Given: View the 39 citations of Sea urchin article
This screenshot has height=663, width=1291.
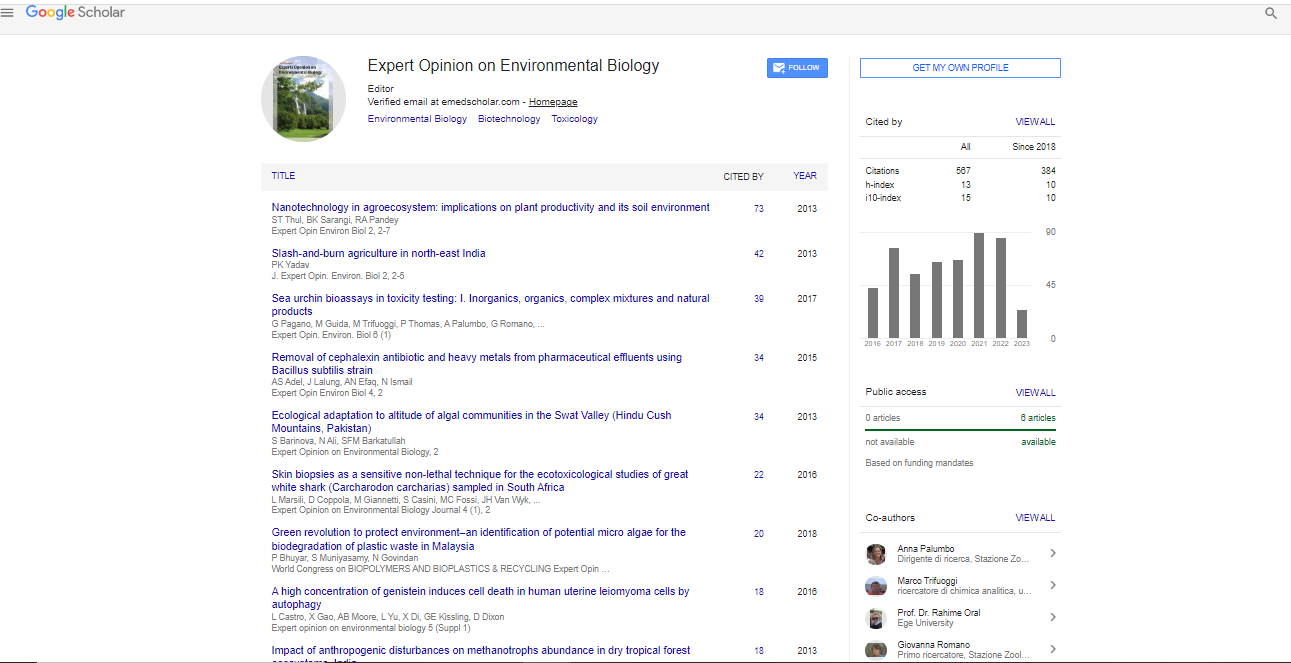Looking at the screenshot, I should click(759, 299).
